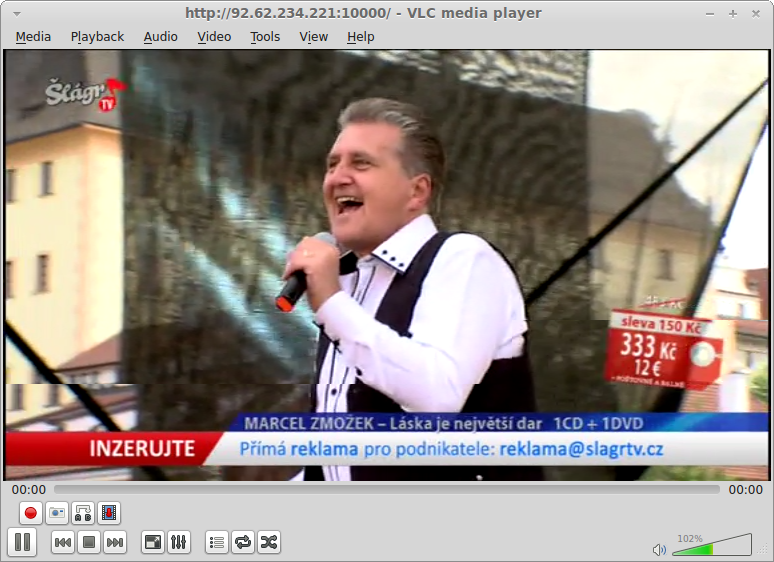Mute audio using the speaker icon
Image resolution: width=774 pixels, height=562 pixels.
click(x=659, y=549)
